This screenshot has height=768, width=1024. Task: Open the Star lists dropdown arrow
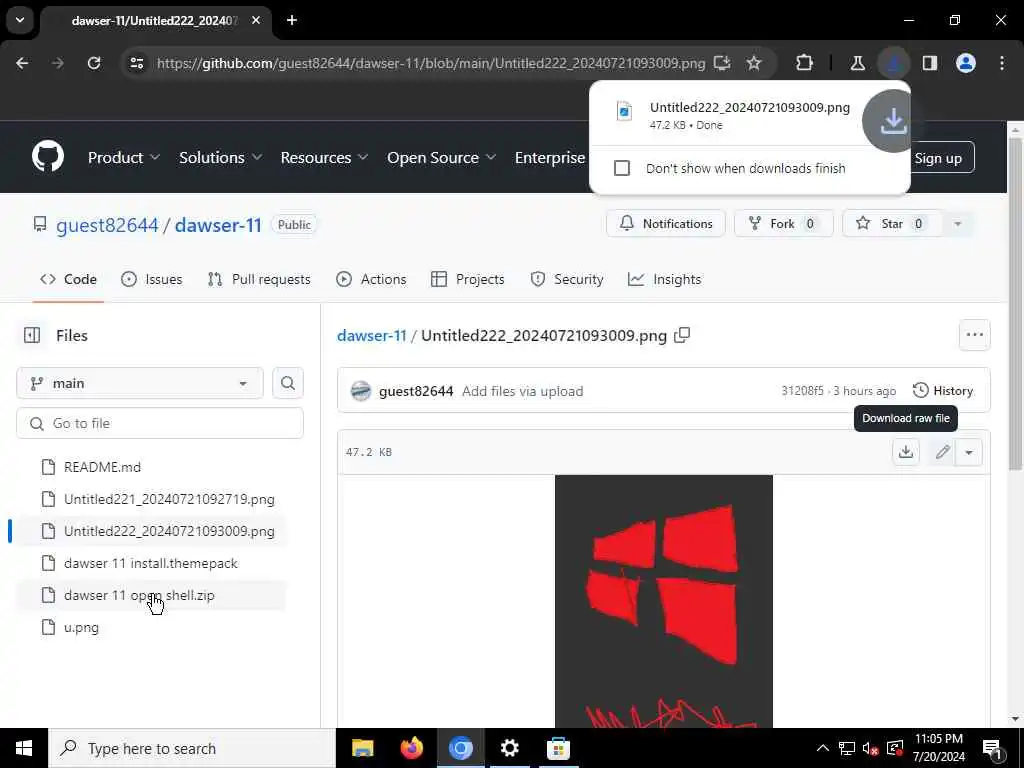[x=957, y=224]
